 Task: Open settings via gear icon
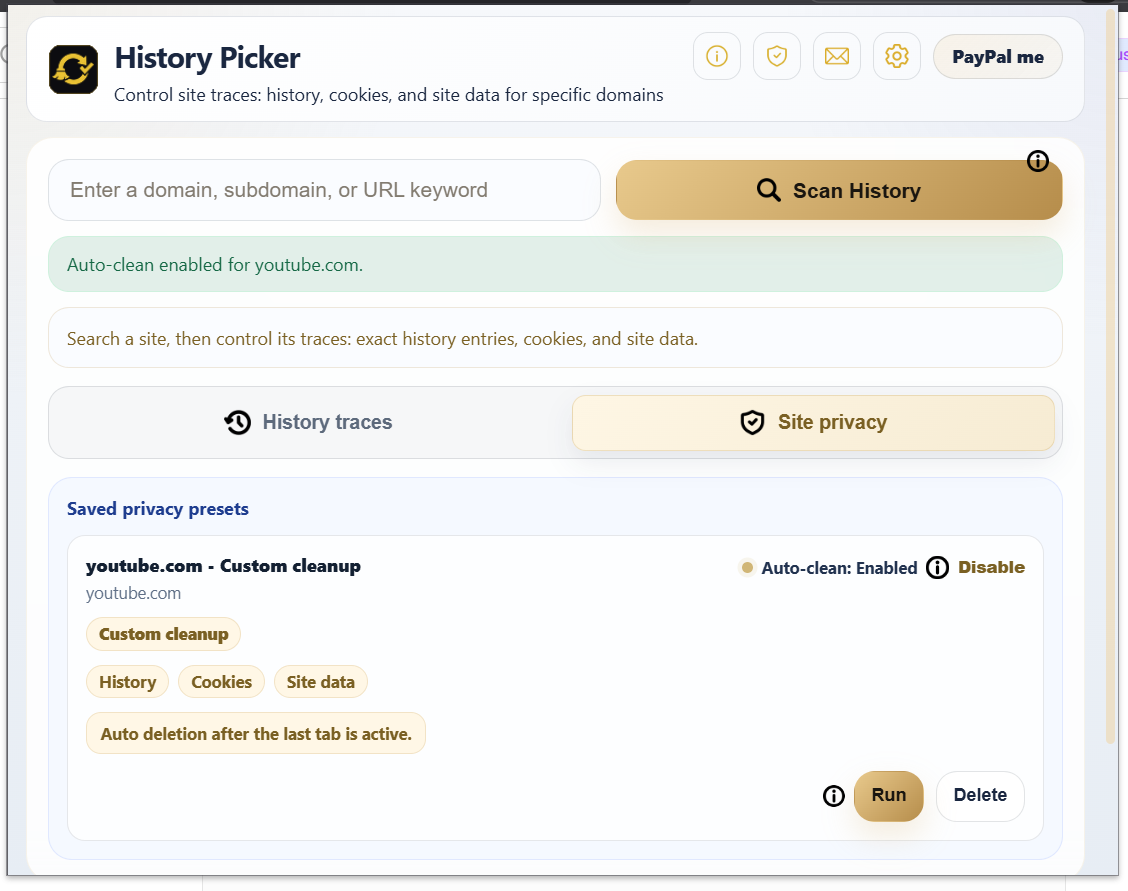[896, 56]
